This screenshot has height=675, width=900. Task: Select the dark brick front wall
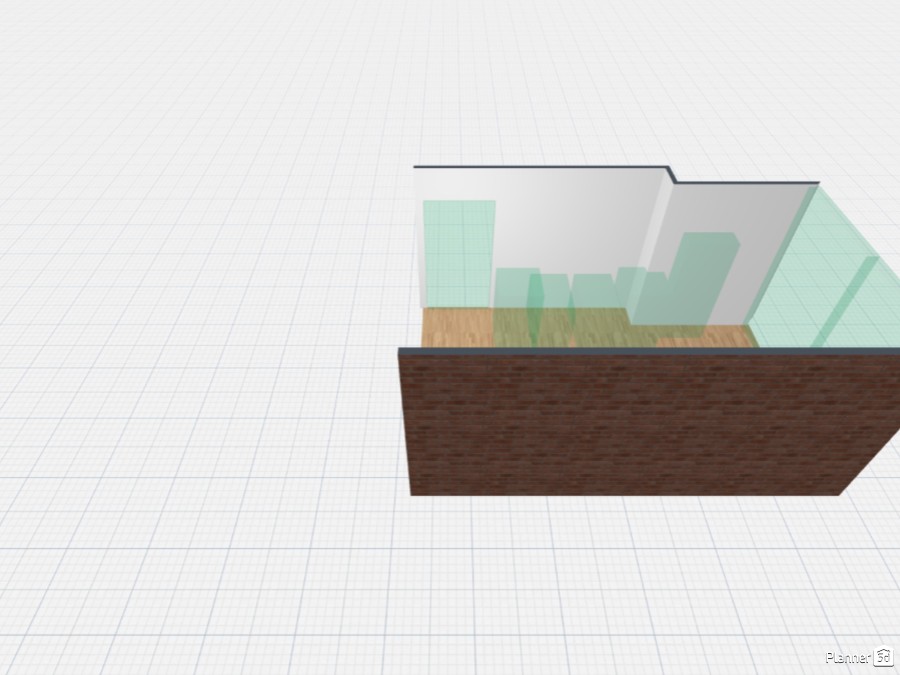click(x=649, y=425)
